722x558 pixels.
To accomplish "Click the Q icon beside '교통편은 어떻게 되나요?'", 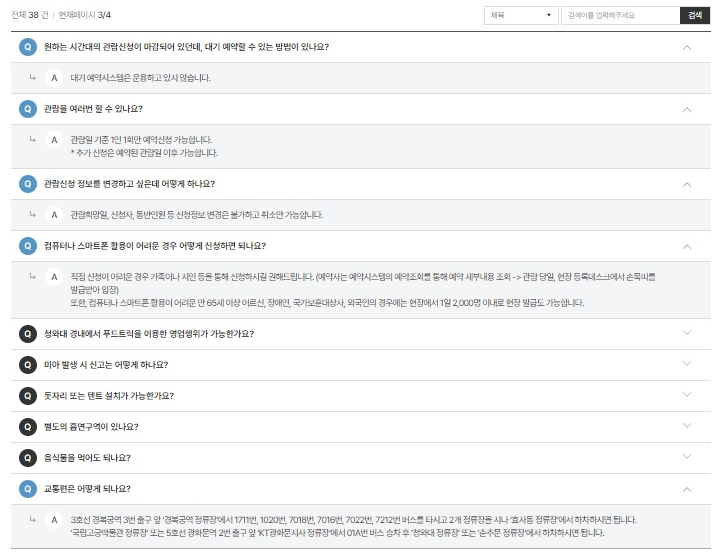I will pyautogui.click(x=28, y=489).
